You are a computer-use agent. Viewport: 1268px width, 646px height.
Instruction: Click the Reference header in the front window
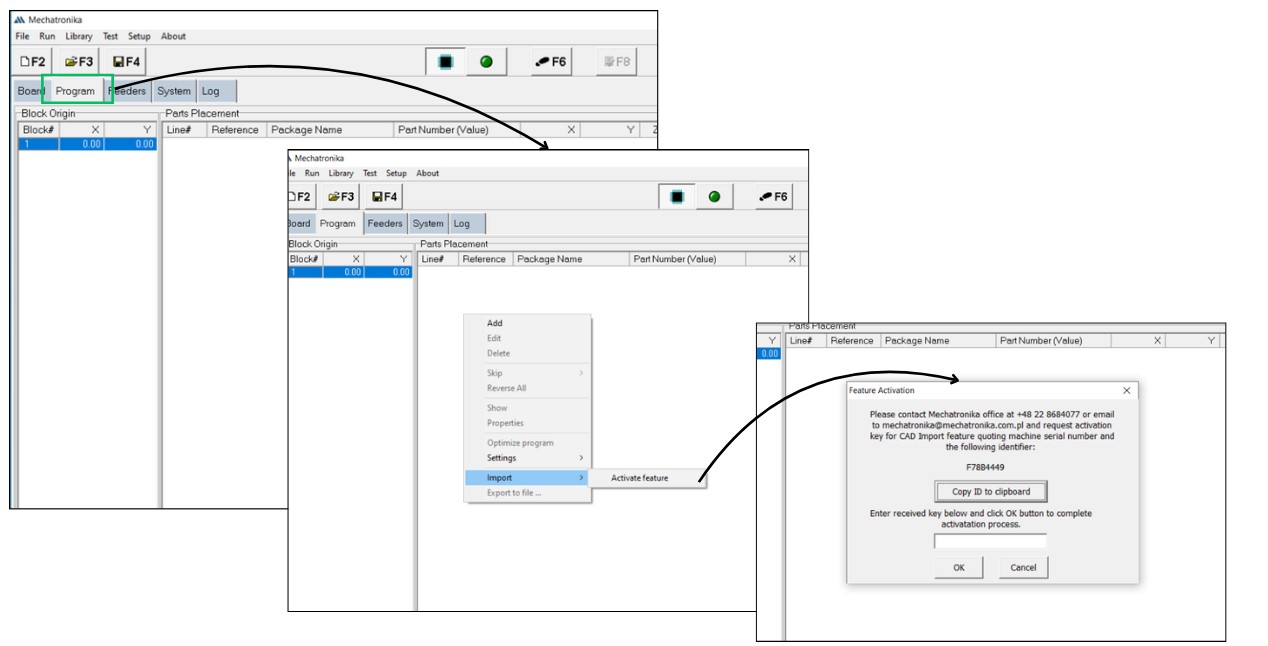(853, 341)
